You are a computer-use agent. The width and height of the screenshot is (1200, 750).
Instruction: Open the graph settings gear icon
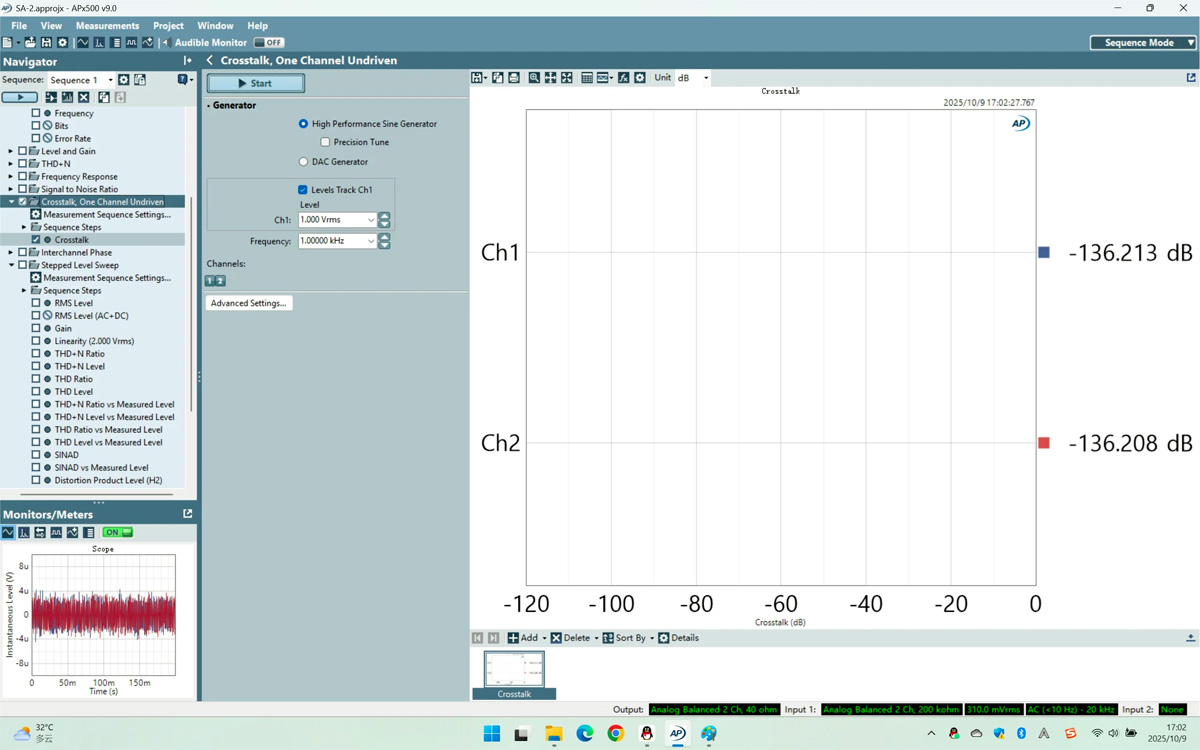pyautogui.click(x=640, y=77)
